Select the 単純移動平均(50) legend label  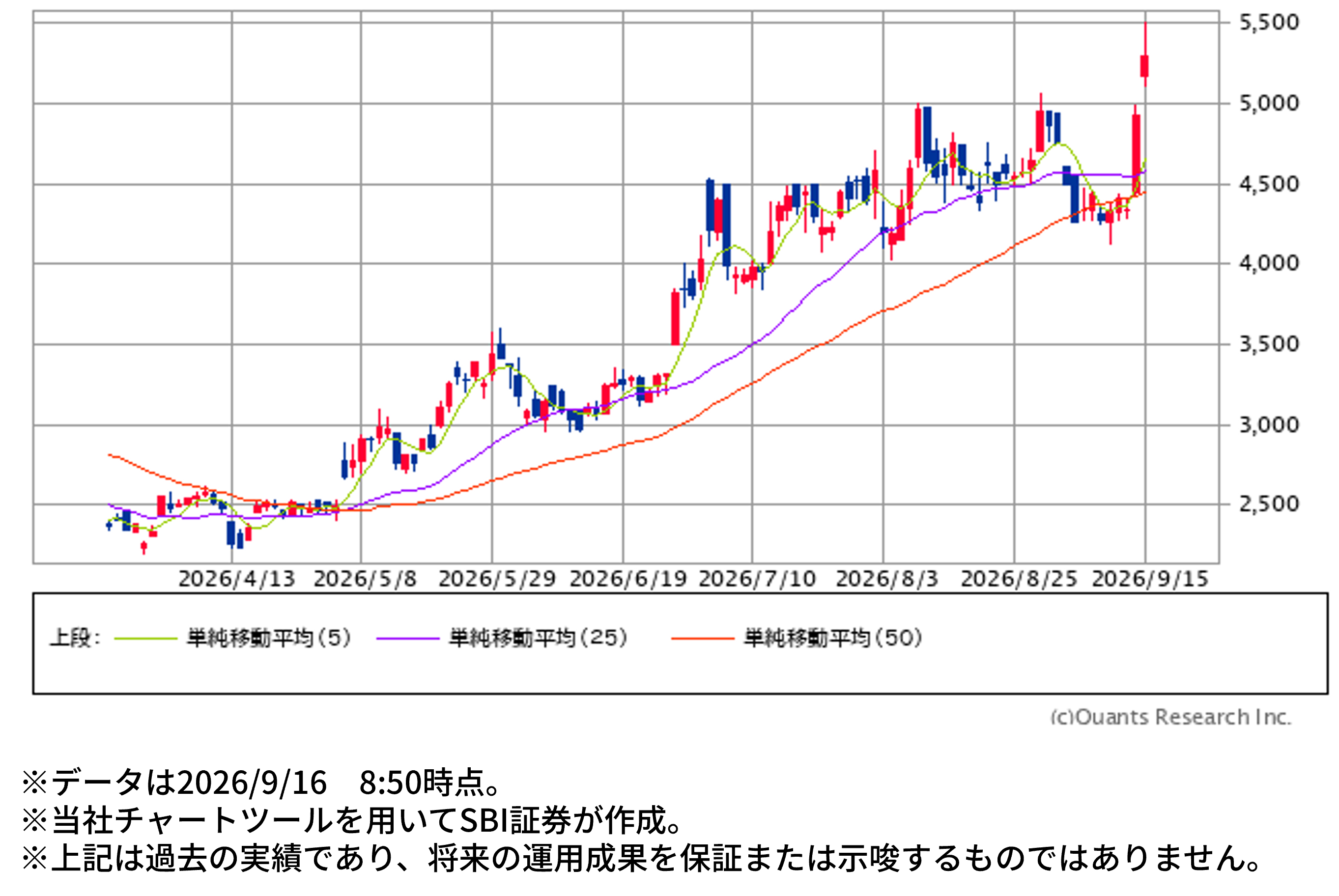[833, 638]
